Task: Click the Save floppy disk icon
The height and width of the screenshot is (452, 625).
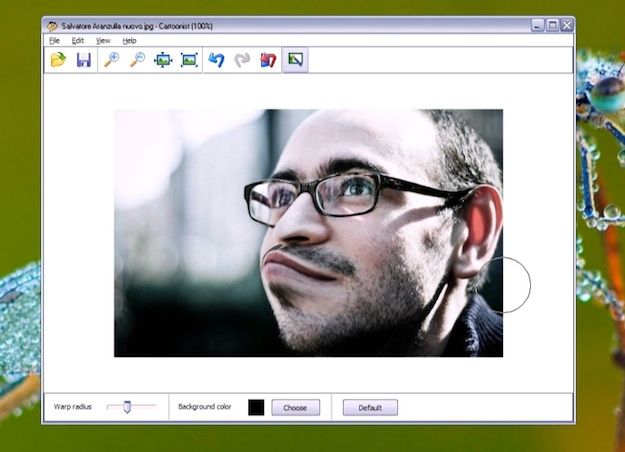Action: (x=84, y=60)
